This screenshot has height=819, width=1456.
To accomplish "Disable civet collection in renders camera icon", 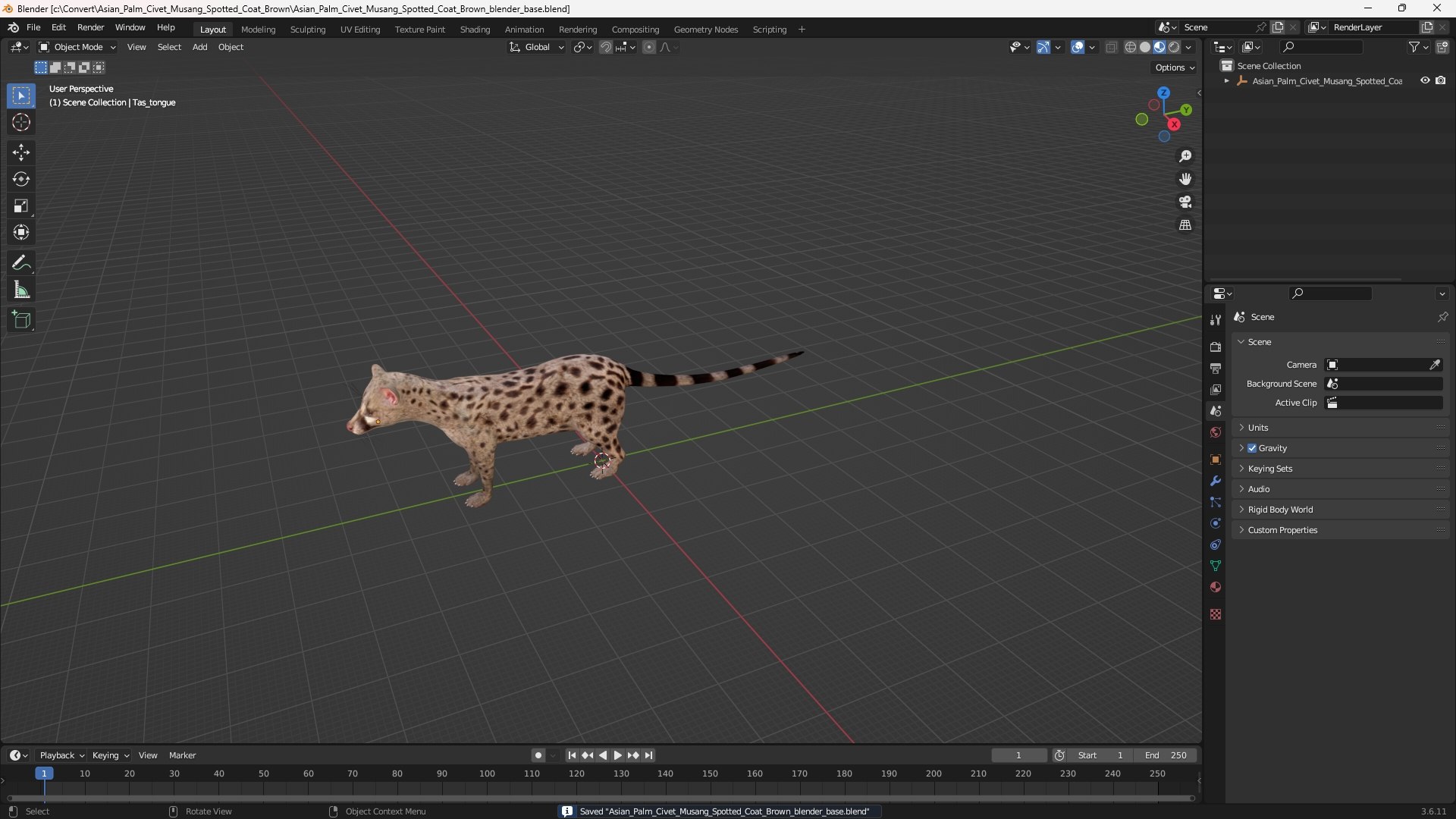I will pos(1440,80).
